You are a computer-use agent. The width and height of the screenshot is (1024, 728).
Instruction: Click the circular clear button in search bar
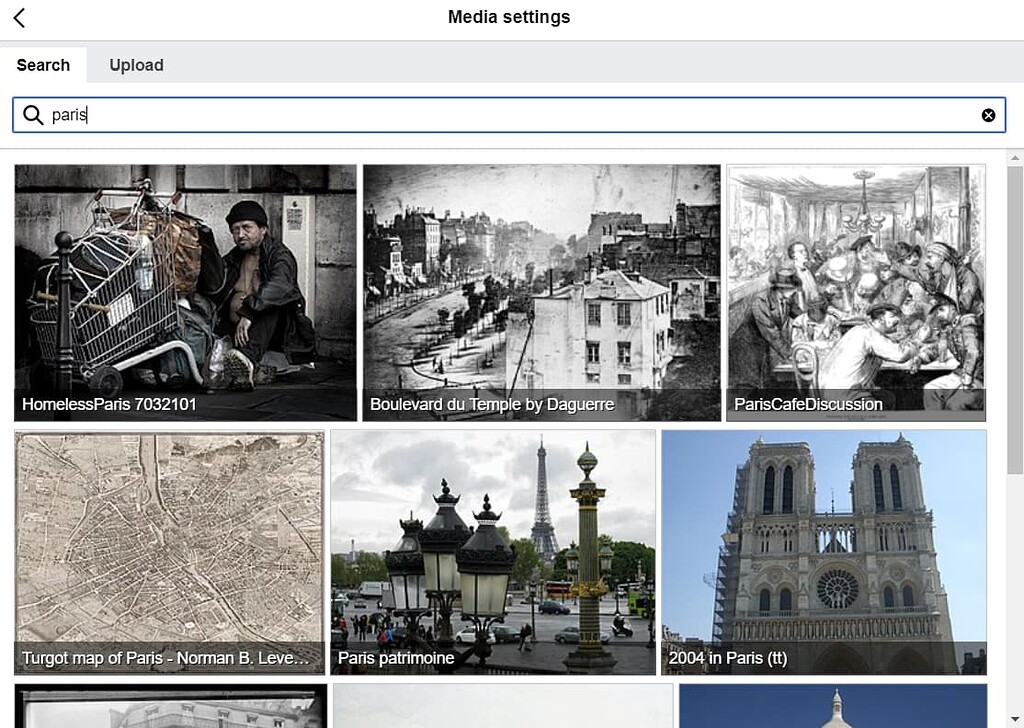click(989, 114)
